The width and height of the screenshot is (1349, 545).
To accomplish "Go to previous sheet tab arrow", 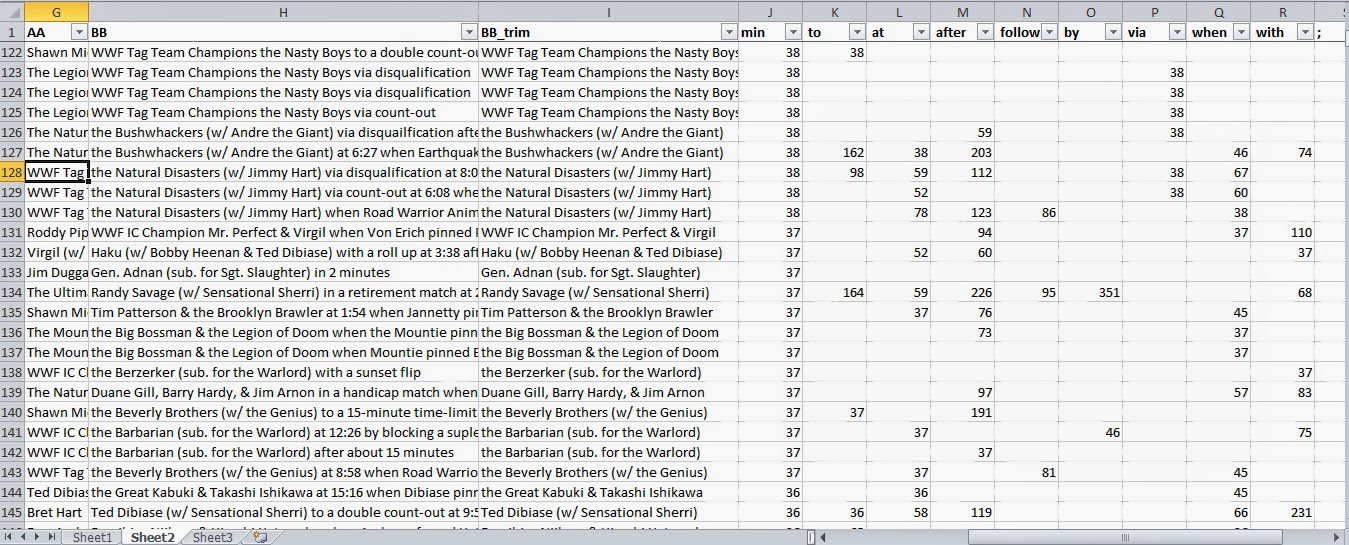I will coord(24,537).
